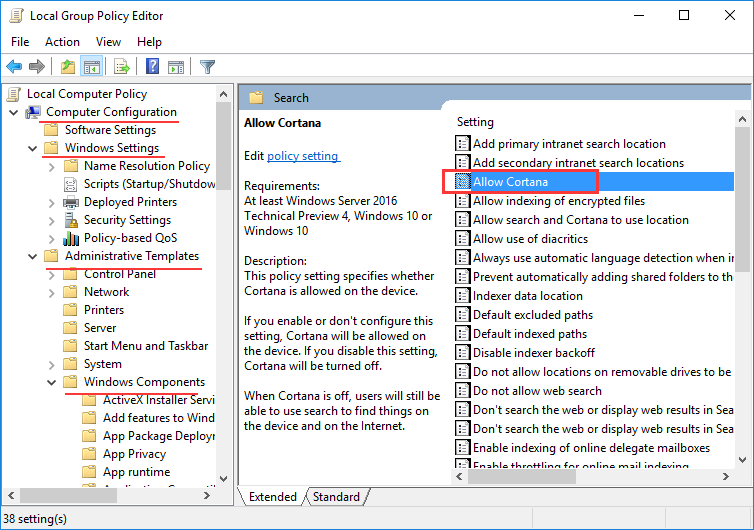Expand the System node
This screenshot has width=754, height=530.
(51, 365)
